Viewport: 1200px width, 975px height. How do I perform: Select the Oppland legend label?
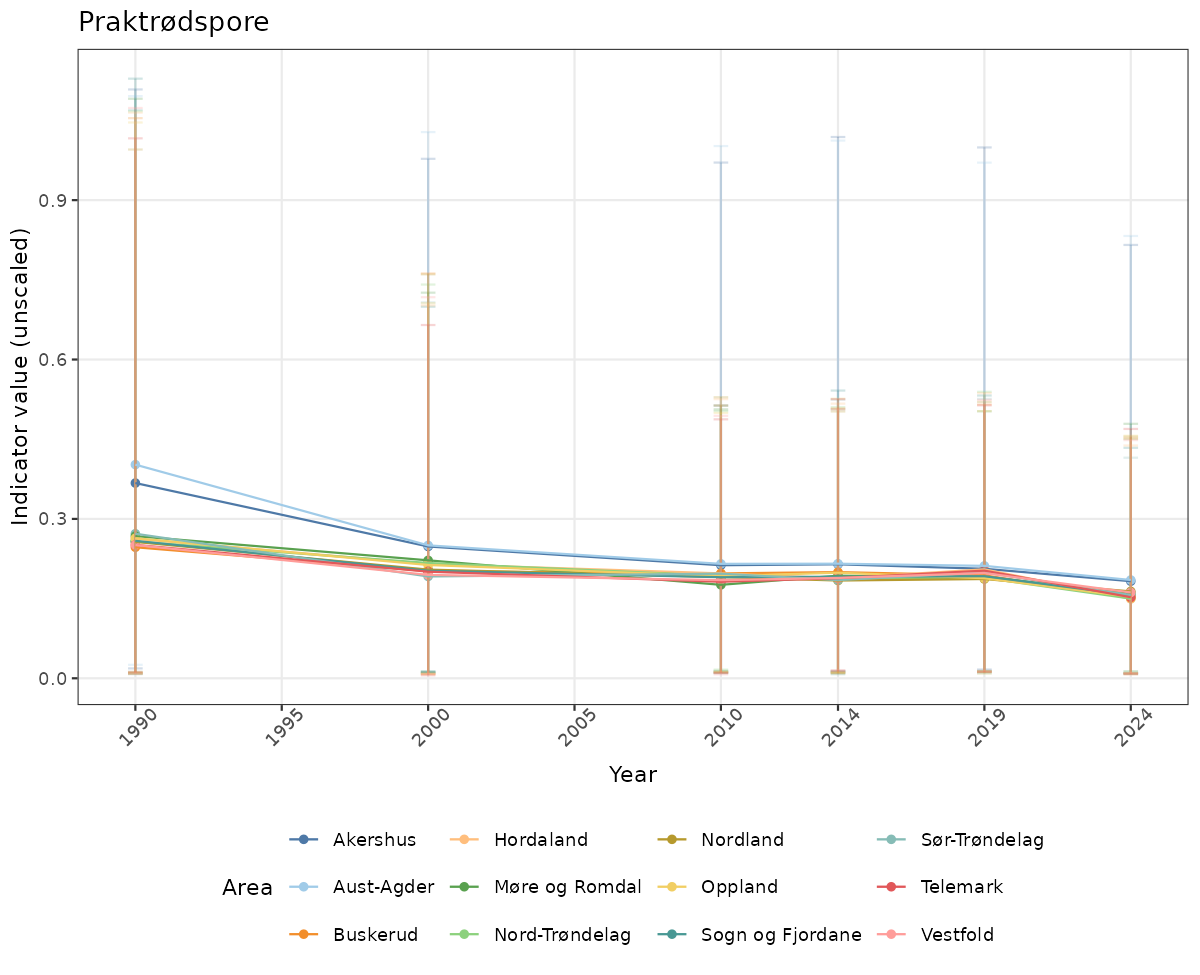739,887
